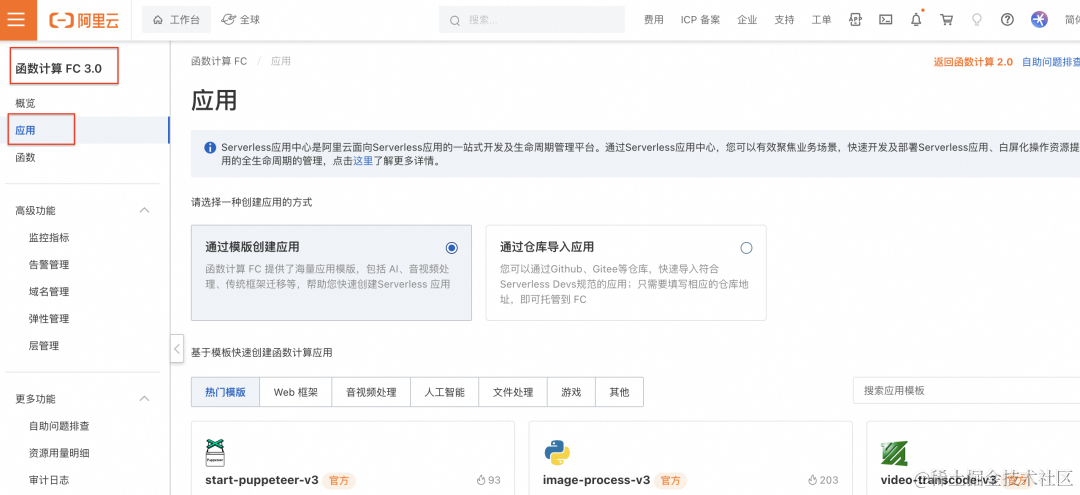Viewport: 1080px width, 495px height.
Task: Switch to the 热门模版 tab
Action: click(x=225, y=392)
